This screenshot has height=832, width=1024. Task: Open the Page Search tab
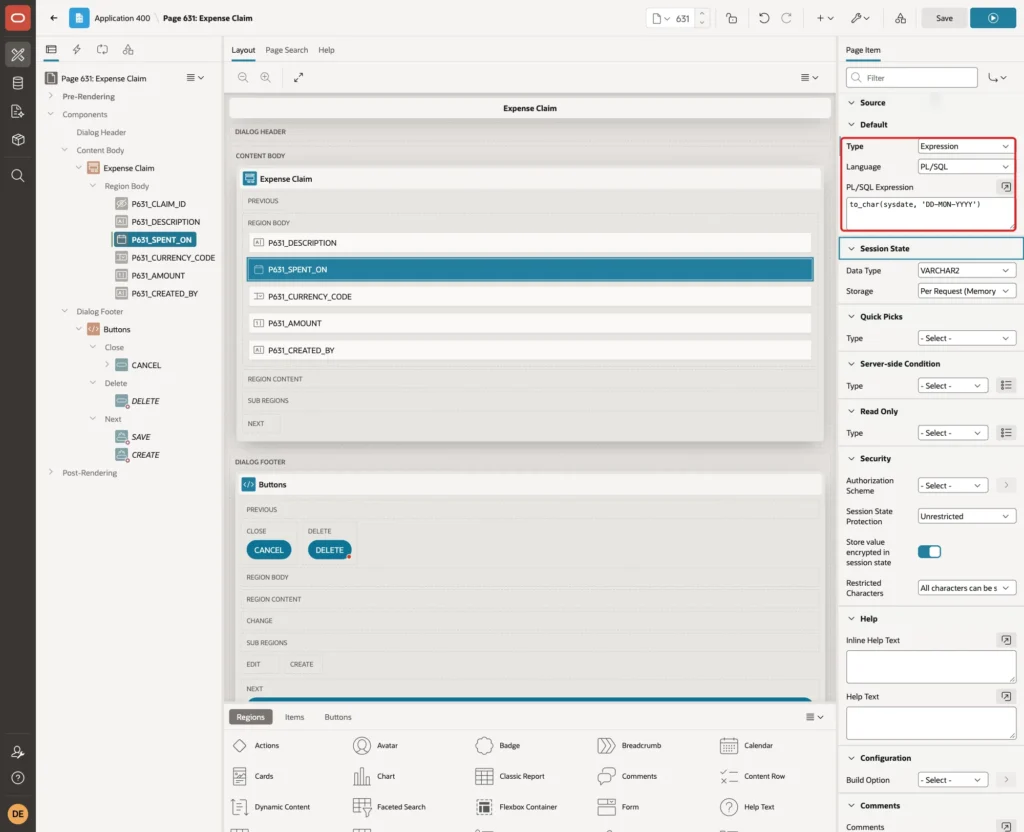pyautogui.click(x=287, y=50)
